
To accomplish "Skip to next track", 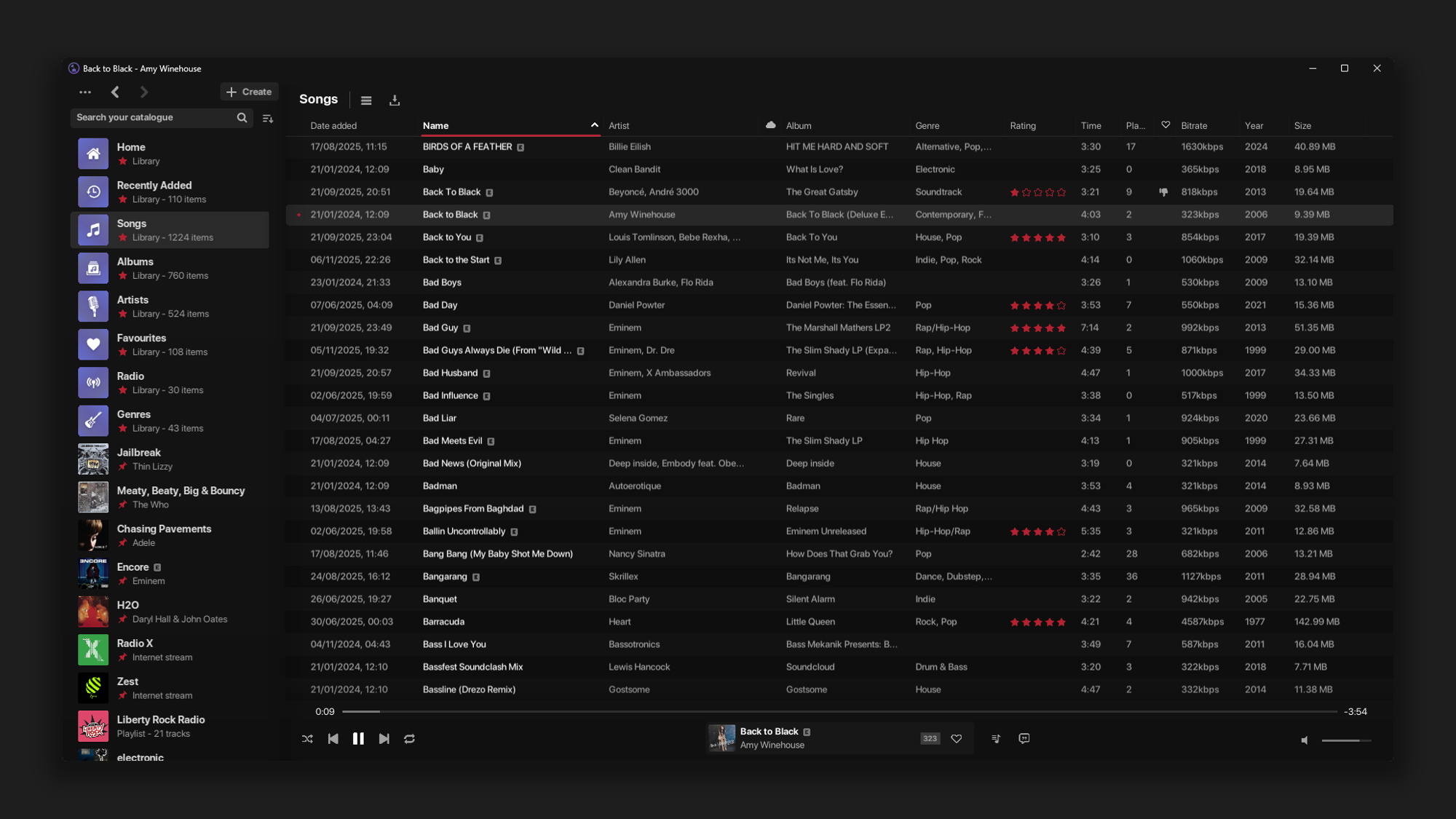I will 384,738.
